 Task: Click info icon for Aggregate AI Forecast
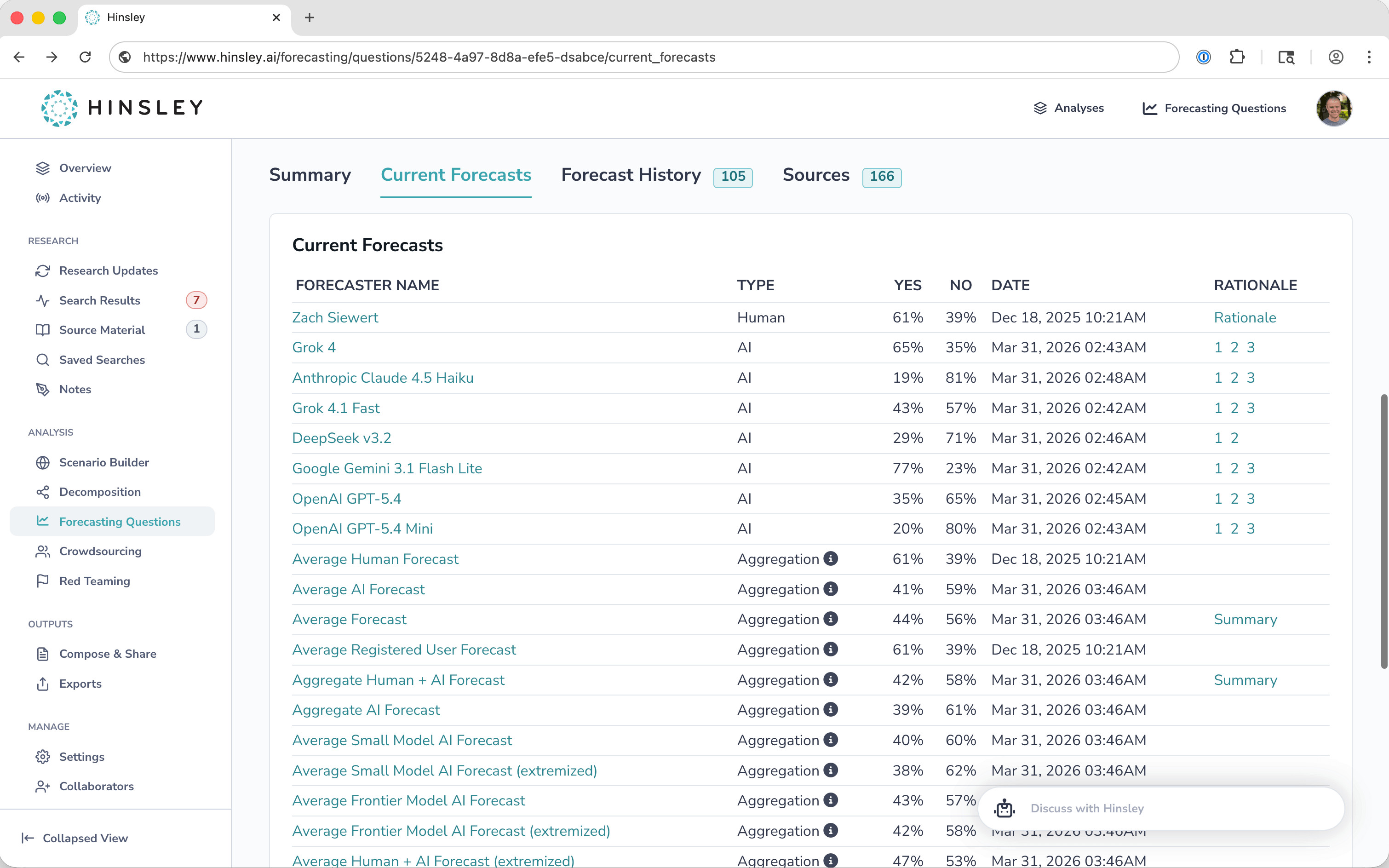(831, 710)
